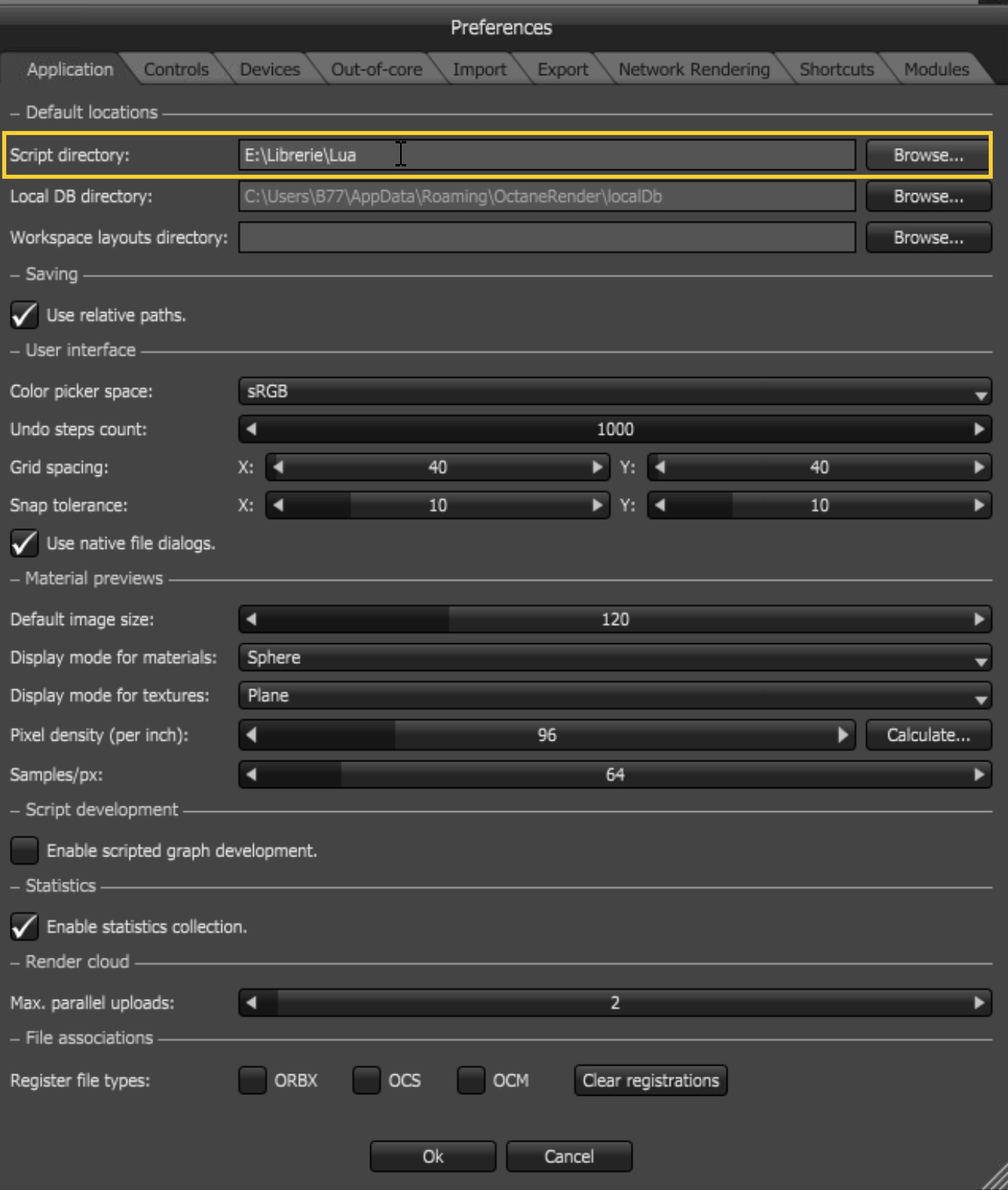Click Browse for Script directory
This screenshot has width=1008, height=1190.
click(928, 156)
